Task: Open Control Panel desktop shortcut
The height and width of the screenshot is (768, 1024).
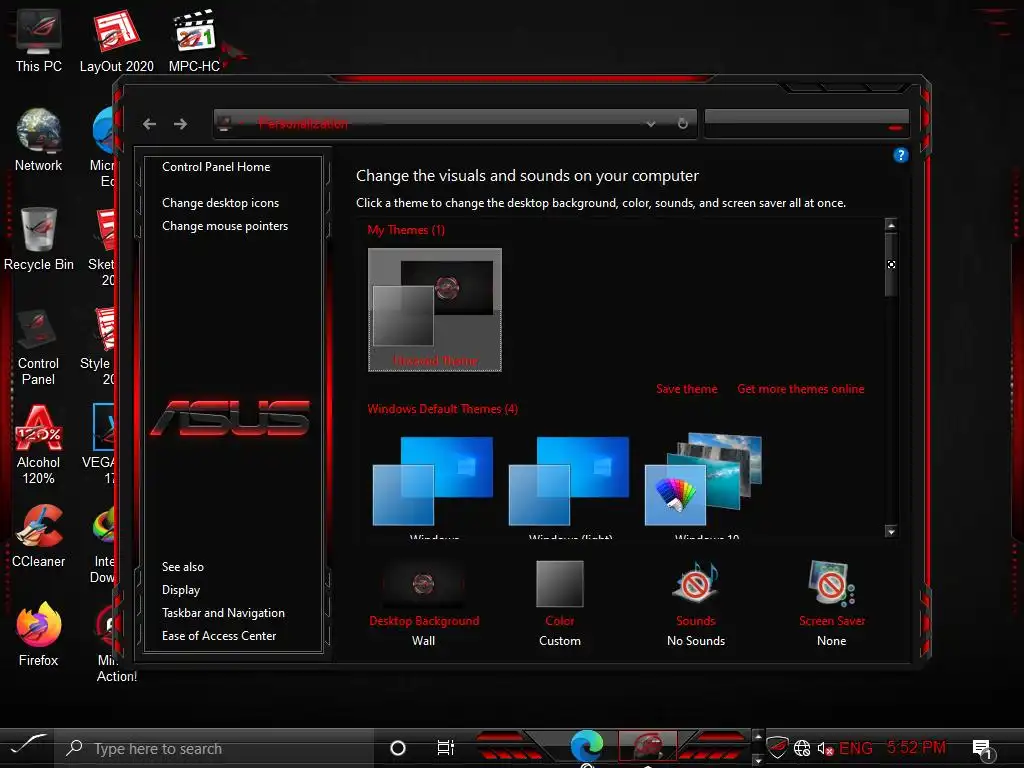Action: [x=39, y=346]
